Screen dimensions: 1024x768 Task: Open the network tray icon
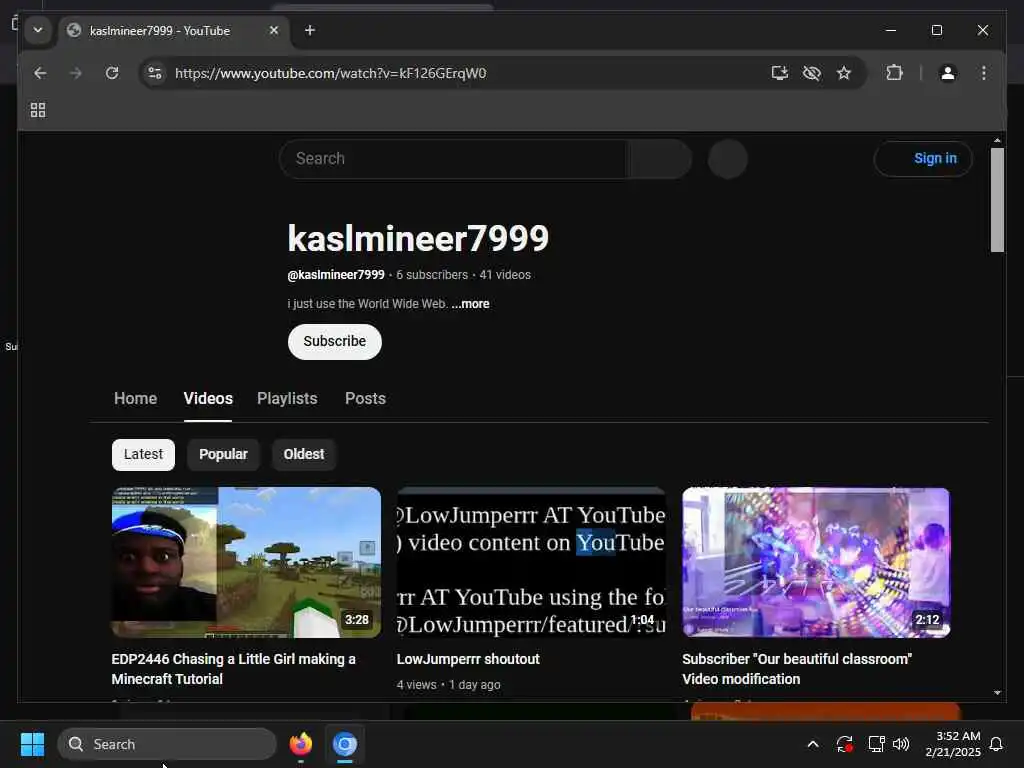(876, 744)
